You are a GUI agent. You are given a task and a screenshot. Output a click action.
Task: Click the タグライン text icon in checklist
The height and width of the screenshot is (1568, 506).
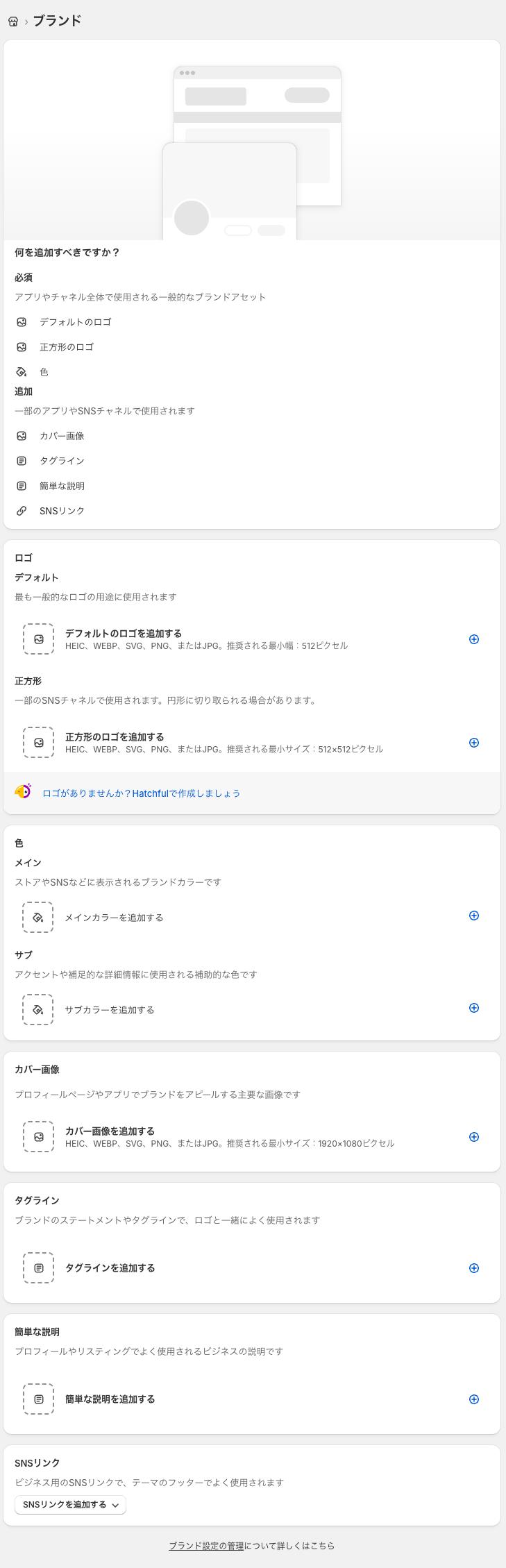(x=20, y=460)
